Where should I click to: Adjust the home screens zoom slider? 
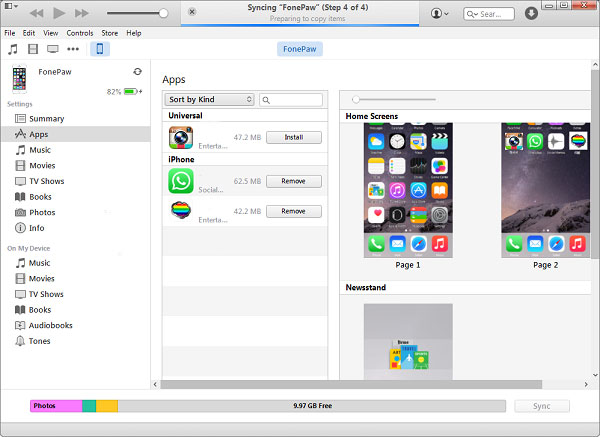click(356, 99)
